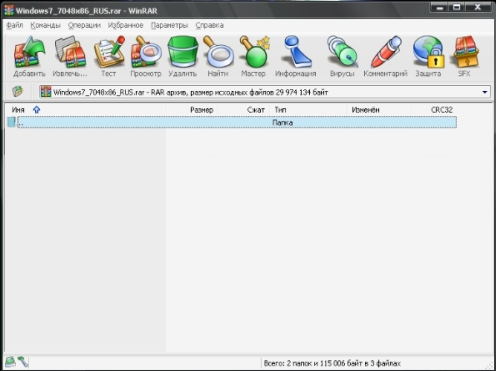Open the Команды menu
This screenshot has height=371, width=496.
click(45, 25)
